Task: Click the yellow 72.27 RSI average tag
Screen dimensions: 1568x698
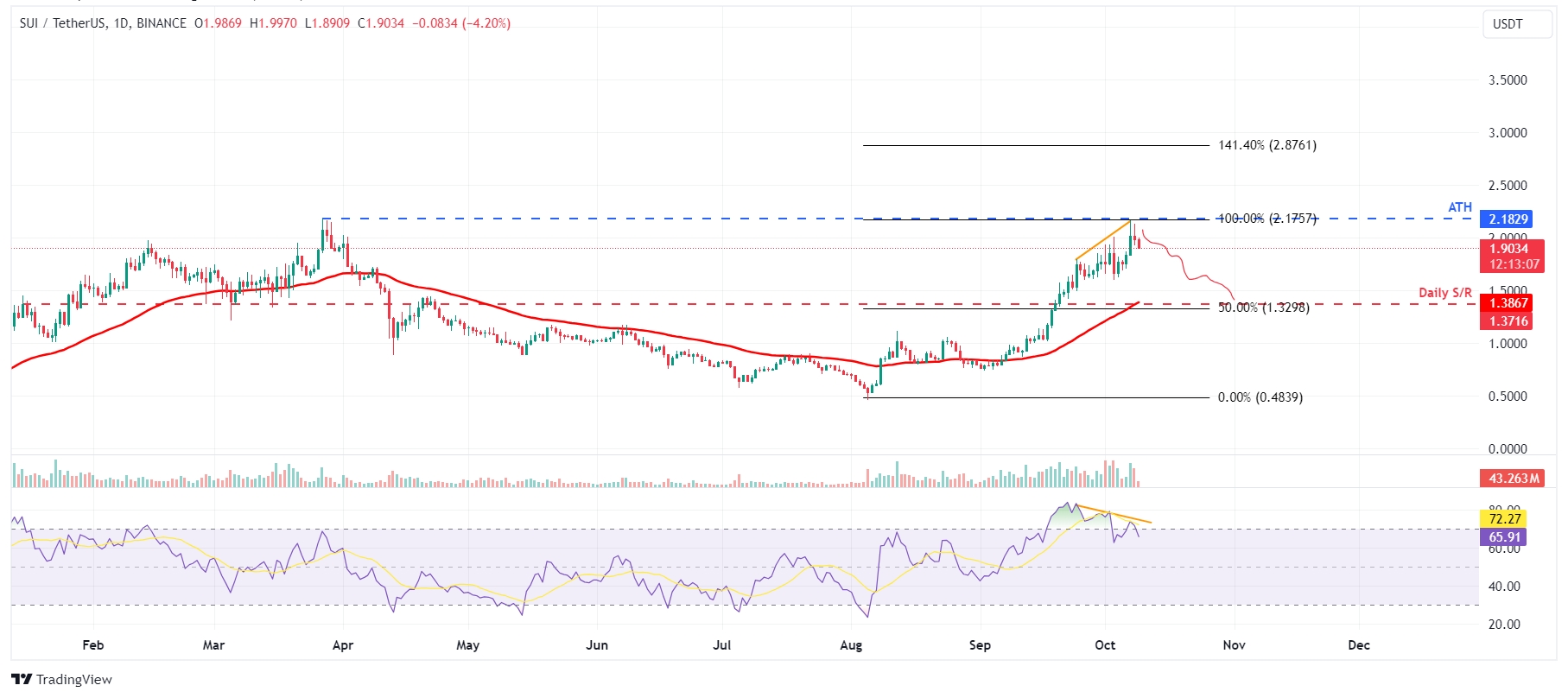Action: pyautogui.click(x=1505, y=519)
